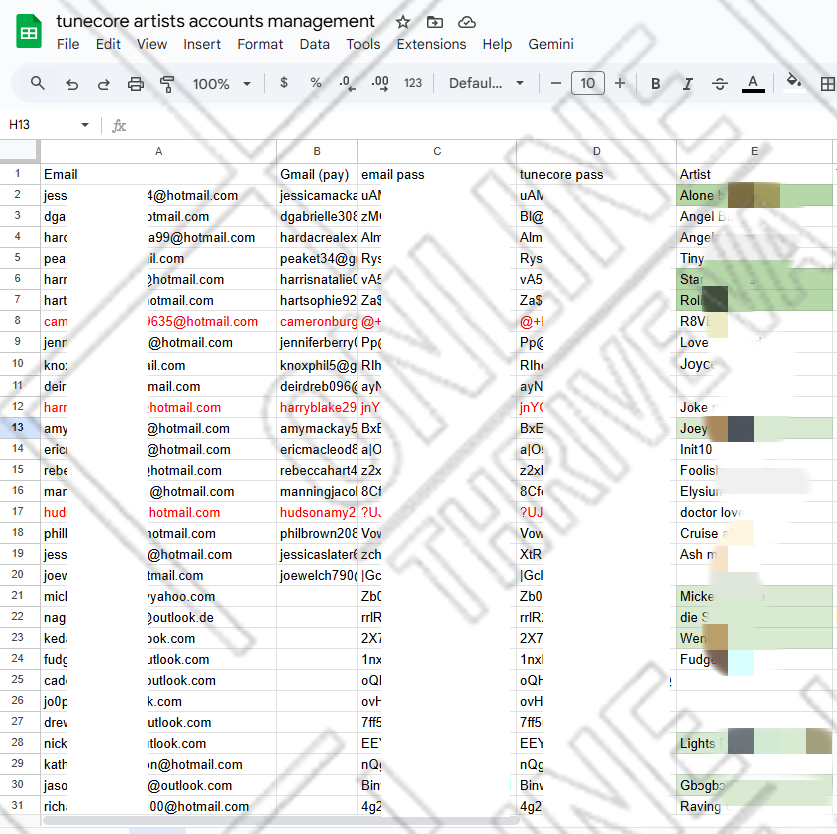The image size is (837, 834).
Task: Toggle bold formatting
Action: click(656, 83)
